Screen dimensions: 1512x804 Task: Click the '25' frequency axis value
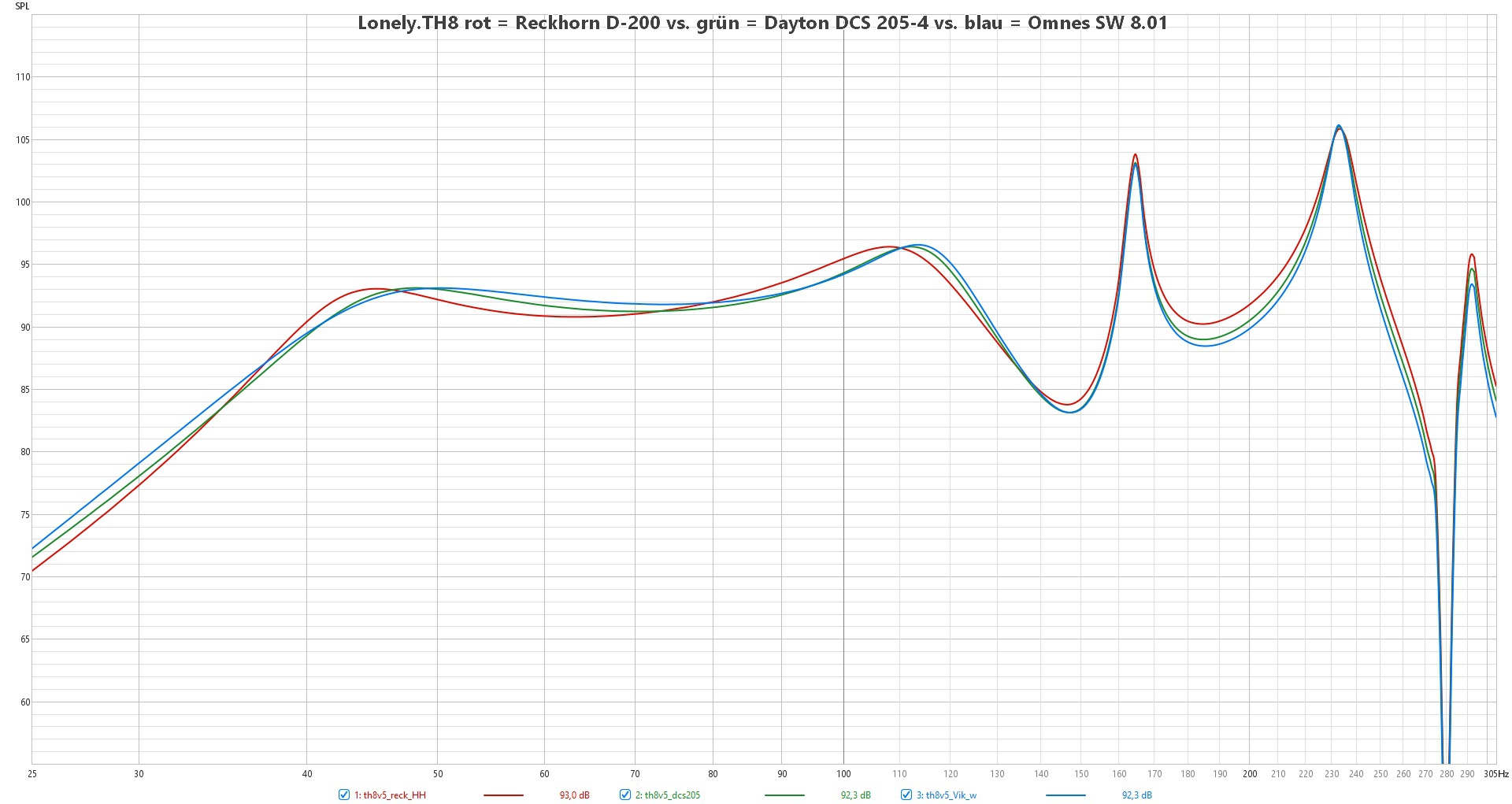click(x=32, y=774)
